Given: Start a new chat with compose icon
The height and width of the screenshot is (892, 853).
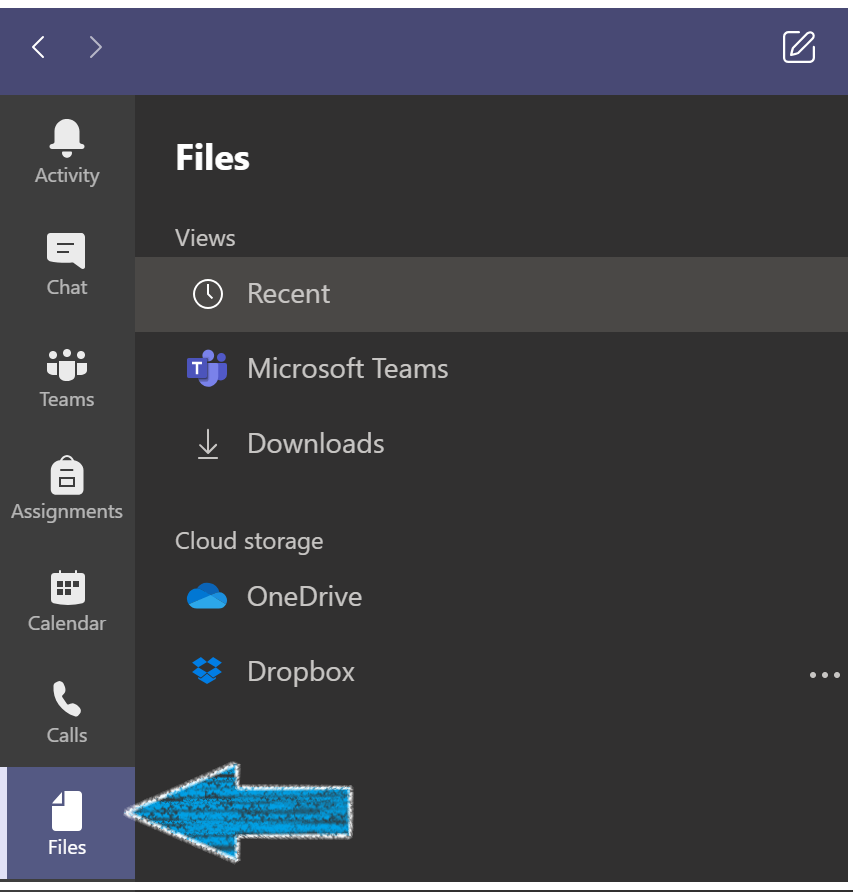Looking at the screenshot, I should (798, 47).
